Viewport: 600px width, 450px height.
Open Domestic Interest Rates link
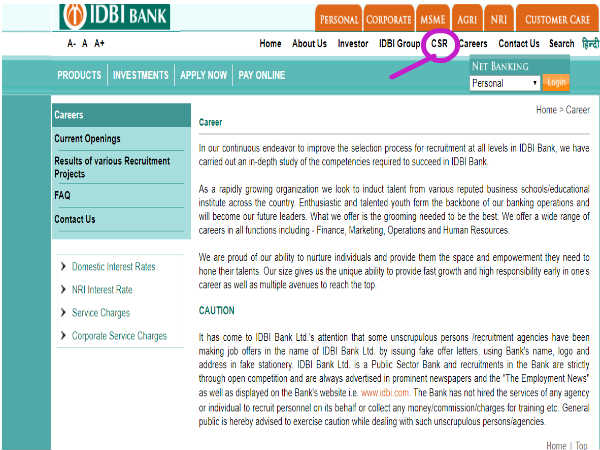pyautogui.click(x=114, y=267)
